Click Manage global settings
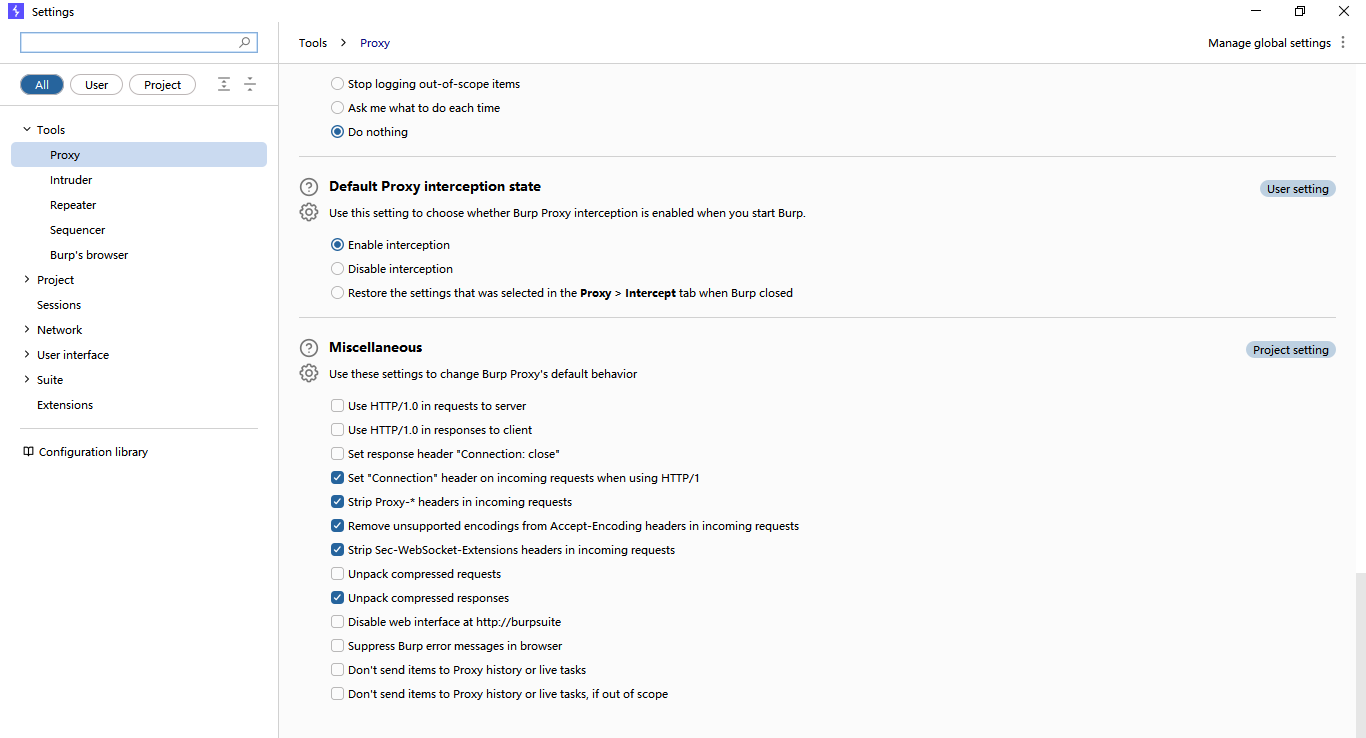 click(x=1269, y=43)
